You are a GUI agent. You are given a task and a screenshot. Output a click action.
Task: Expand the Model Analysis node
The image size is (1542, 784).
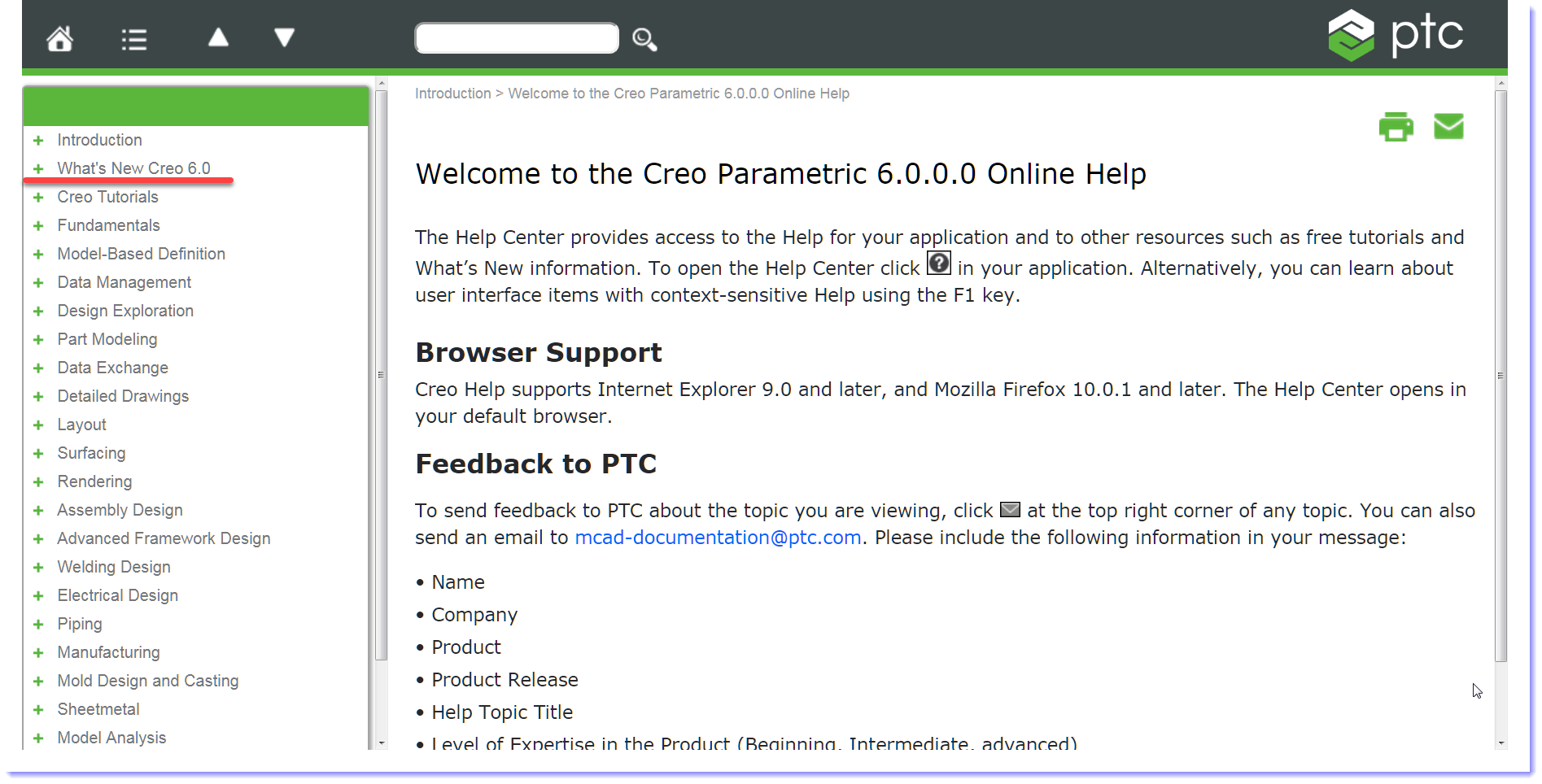pos(38,738)
